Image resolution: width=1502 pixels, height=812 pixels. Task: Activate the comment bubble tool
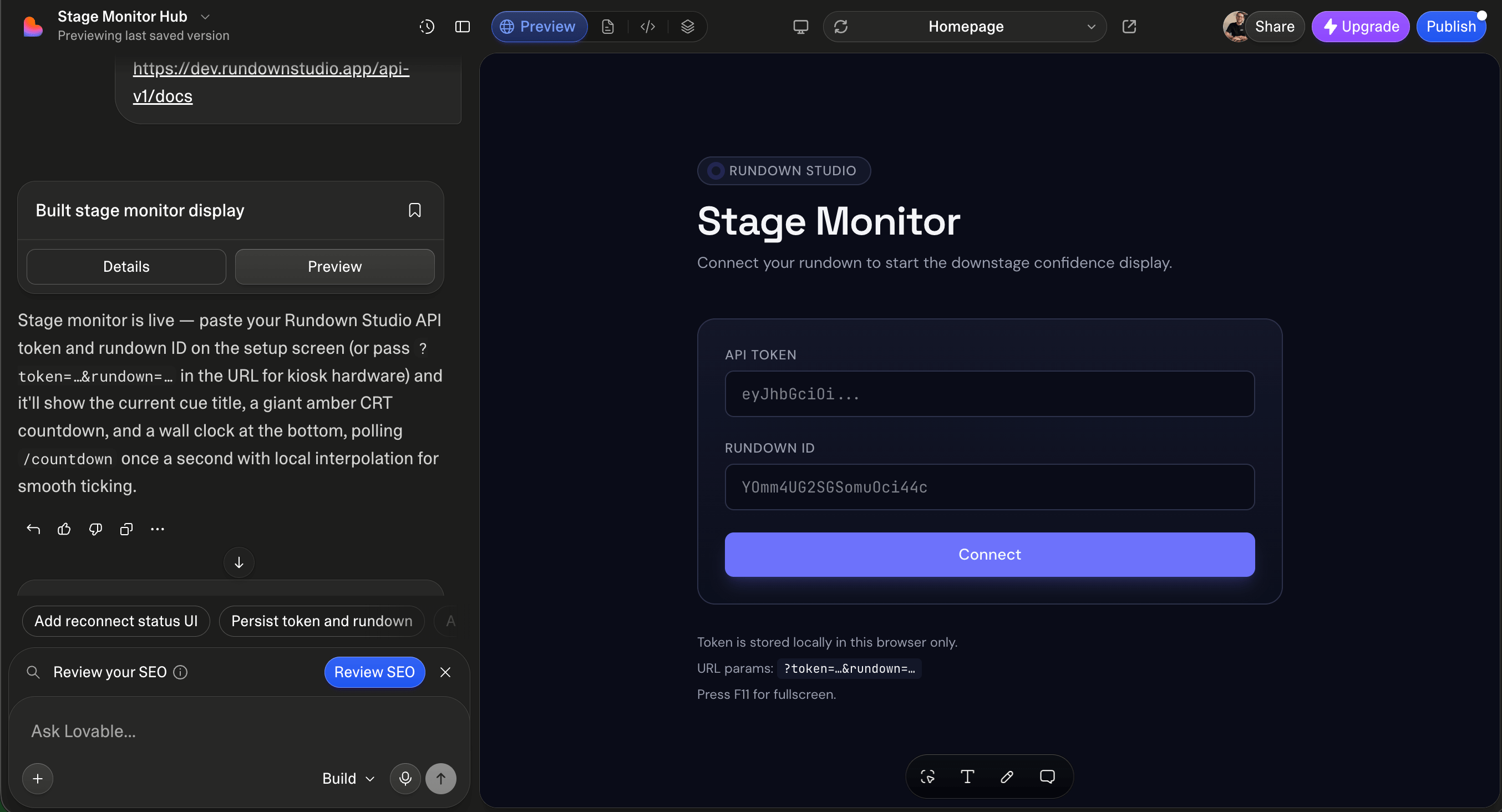1047,777
